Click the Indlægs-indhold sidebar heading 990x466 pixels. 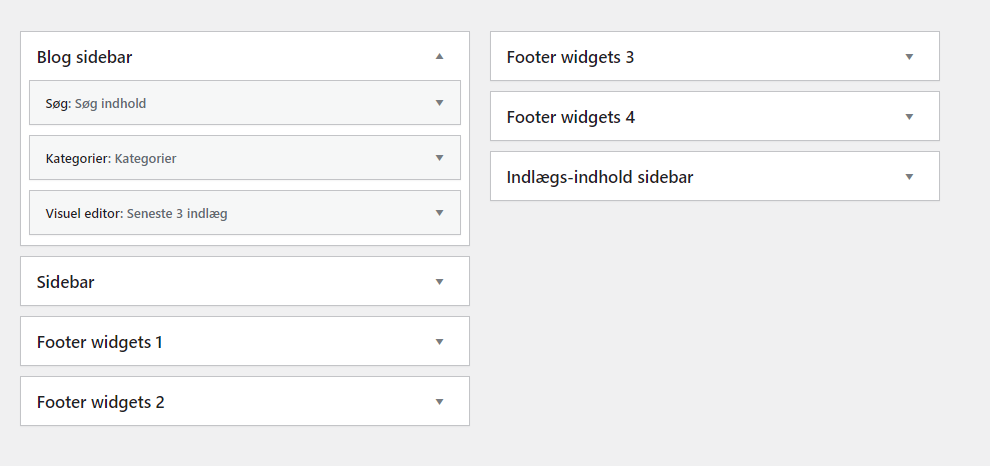coord(600,177)
